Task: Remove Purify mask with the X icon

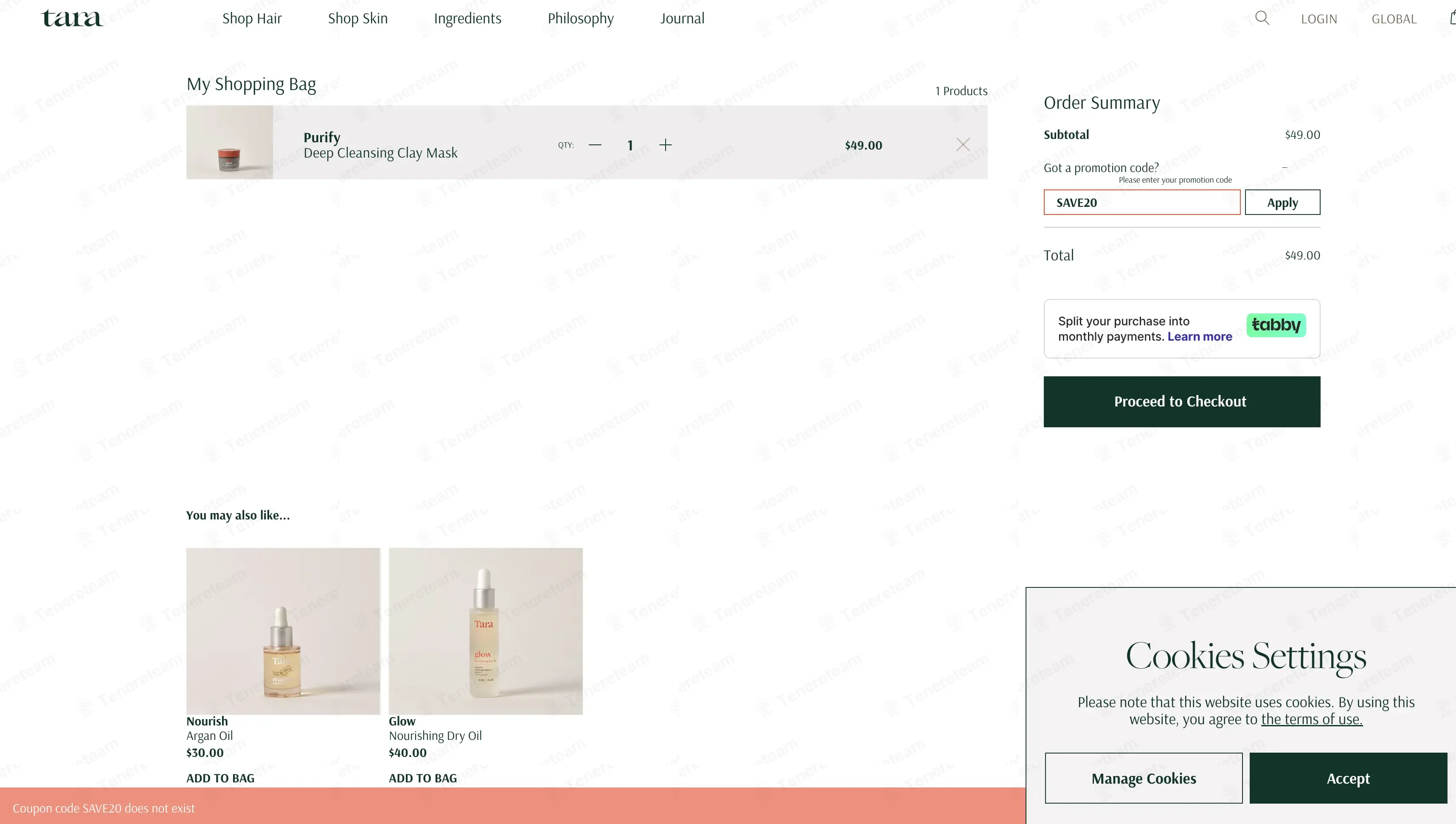Action: click(x=963, y=144)
